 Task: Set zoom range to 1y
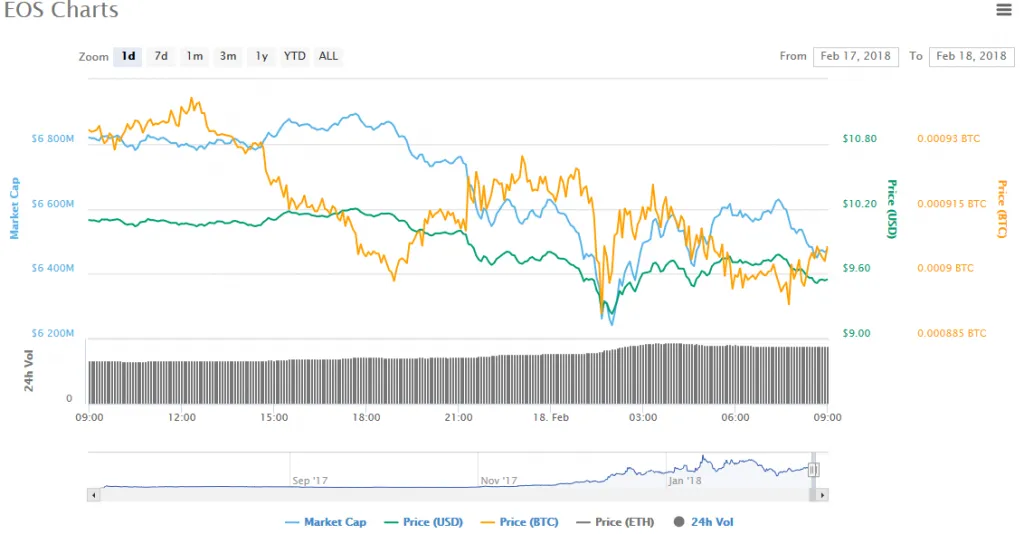click(x=261, y=57)
